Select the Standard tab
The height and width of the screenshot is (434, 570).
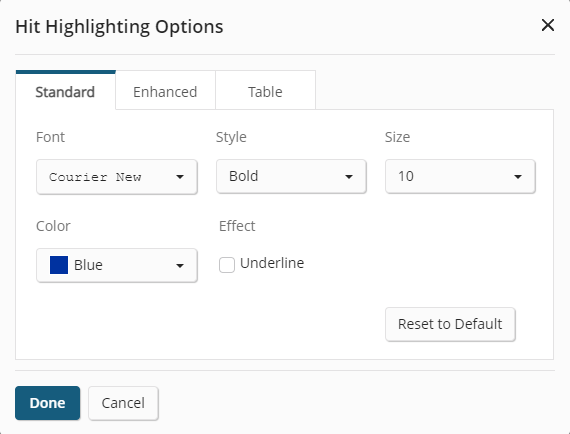tap(65, 91)
